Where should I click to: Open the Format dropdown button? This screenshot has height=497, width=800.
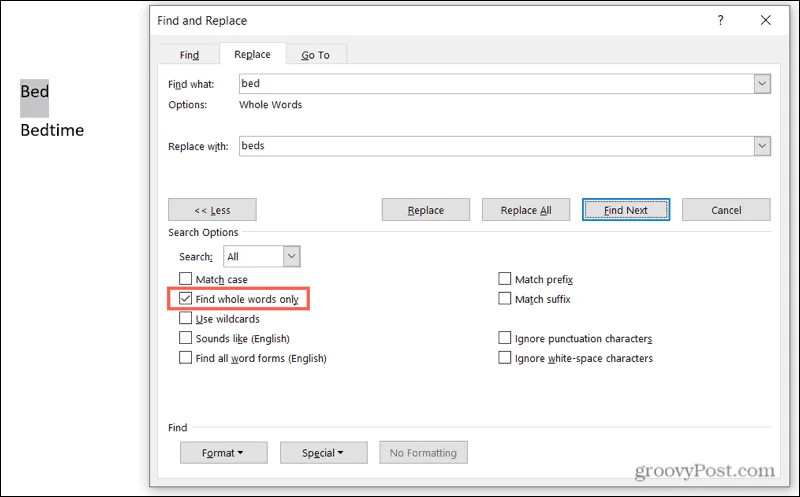click(x=223, y=453)
